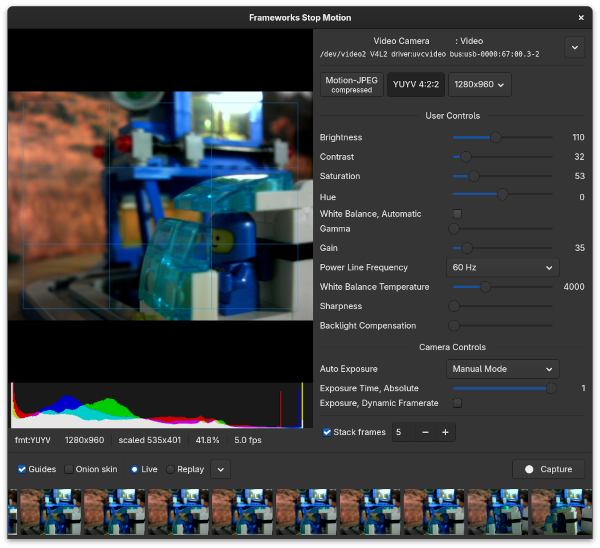This screenshot has width=600, height=548.
Task: Click the Capture button
Action: pos(548,469)
